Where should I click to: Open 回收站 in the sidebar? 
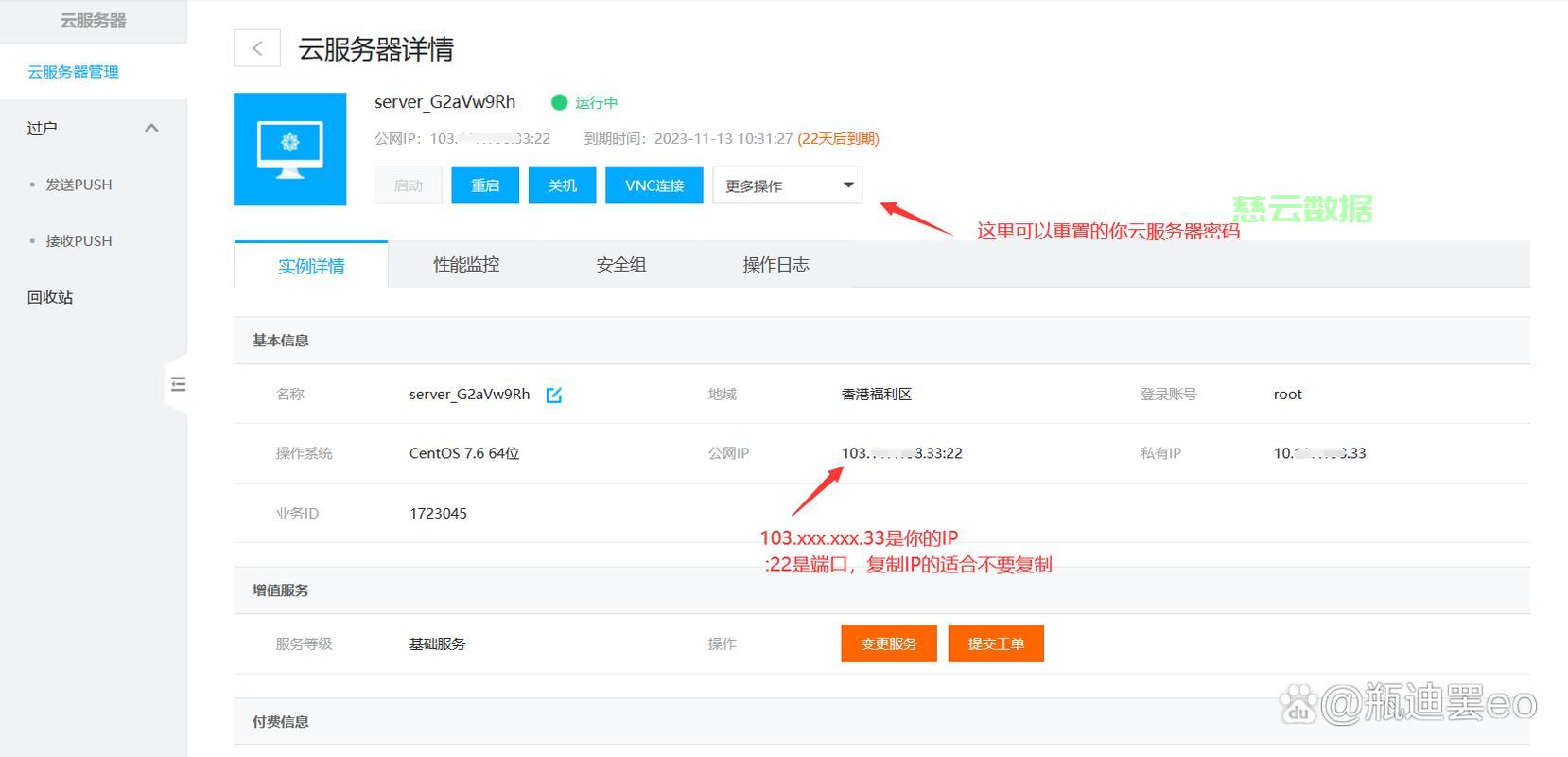click(x=50, y=297)
